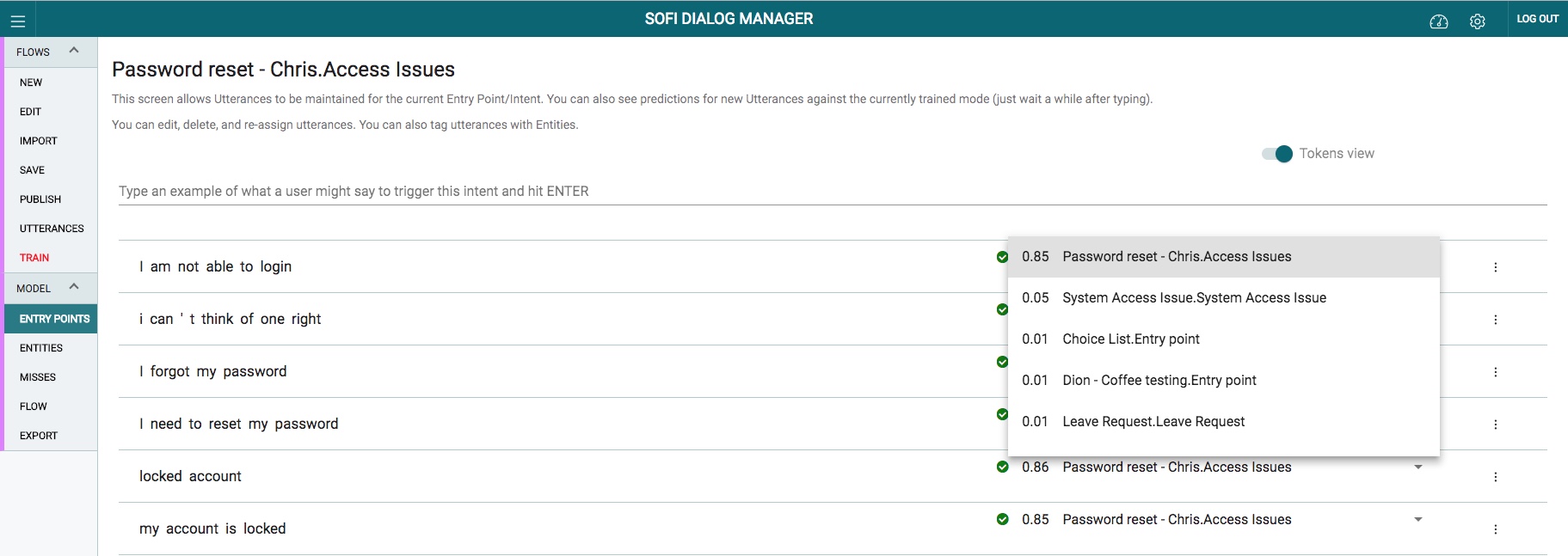
Task: Click the 0.86 score in 'locked account' row
Action: [x=1035, y=467]
